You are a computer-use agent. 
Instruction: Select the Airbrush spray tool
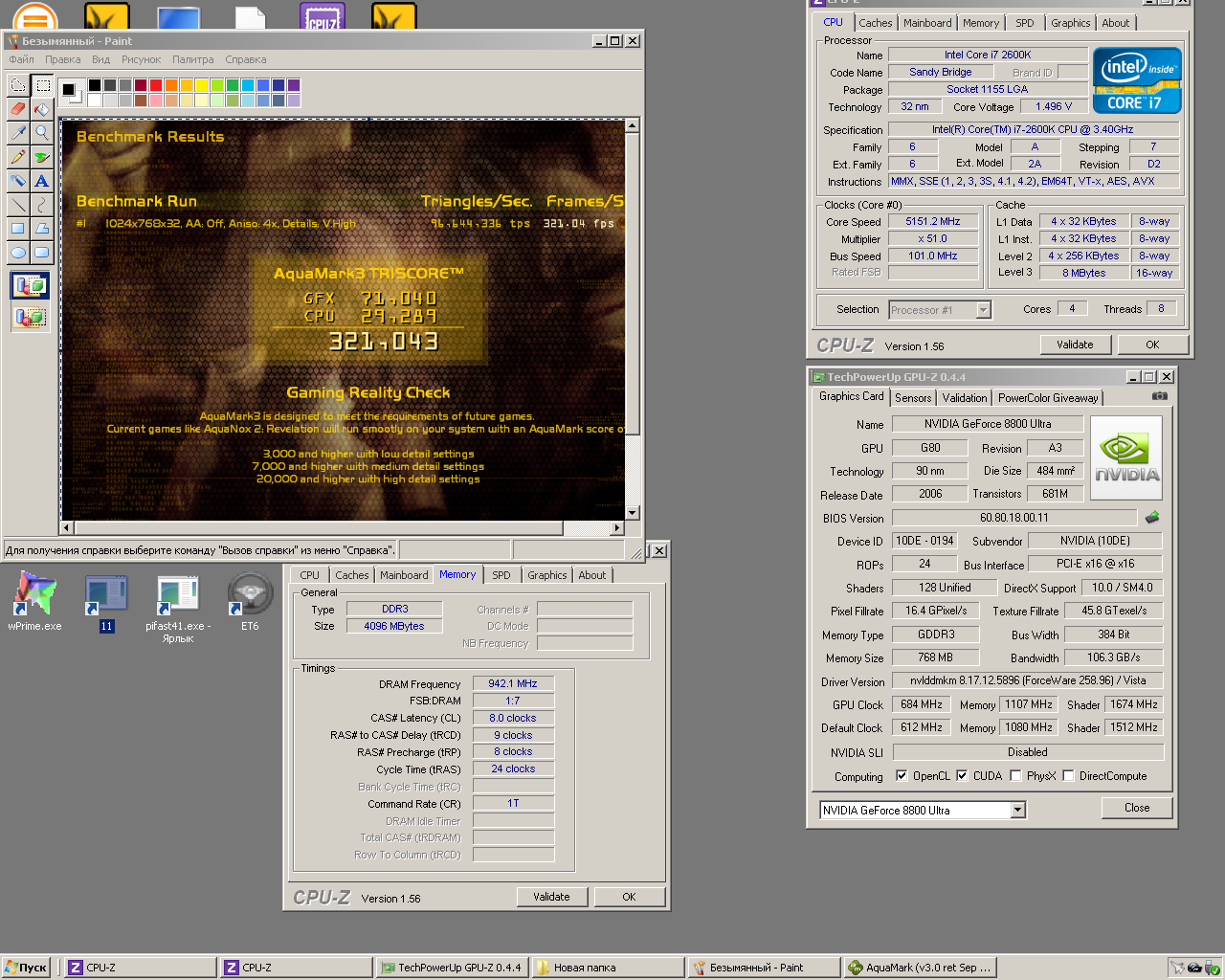[17, 181]
